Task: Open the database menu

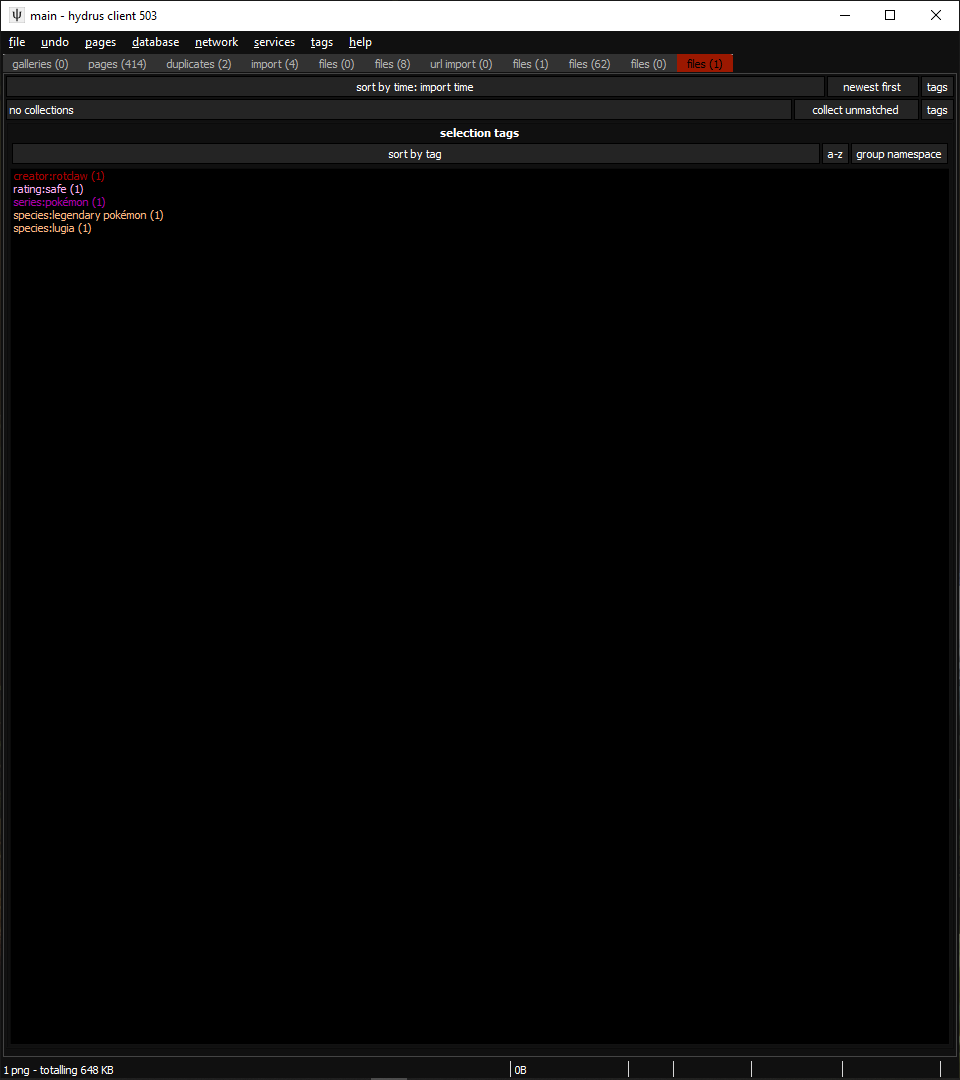Action: pos(155,42)
